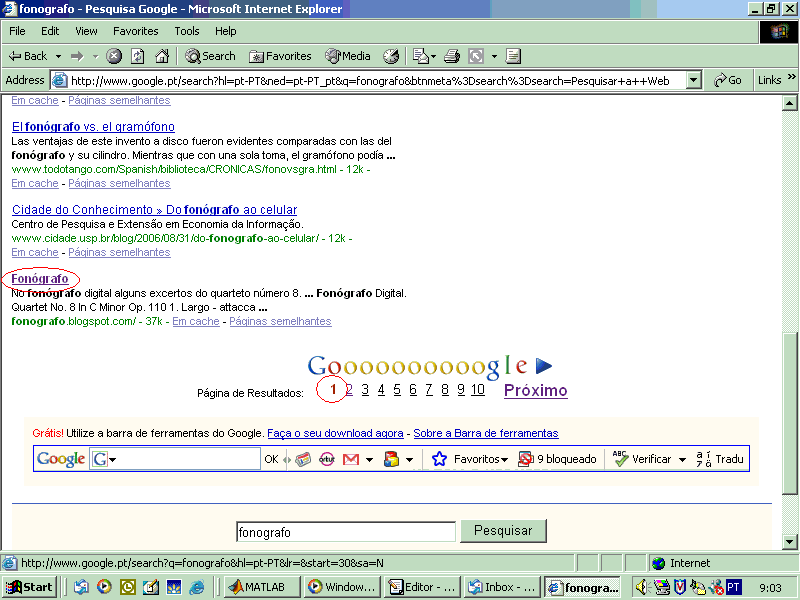Expand the address bar URL dropdown

(x=693, y=80)
